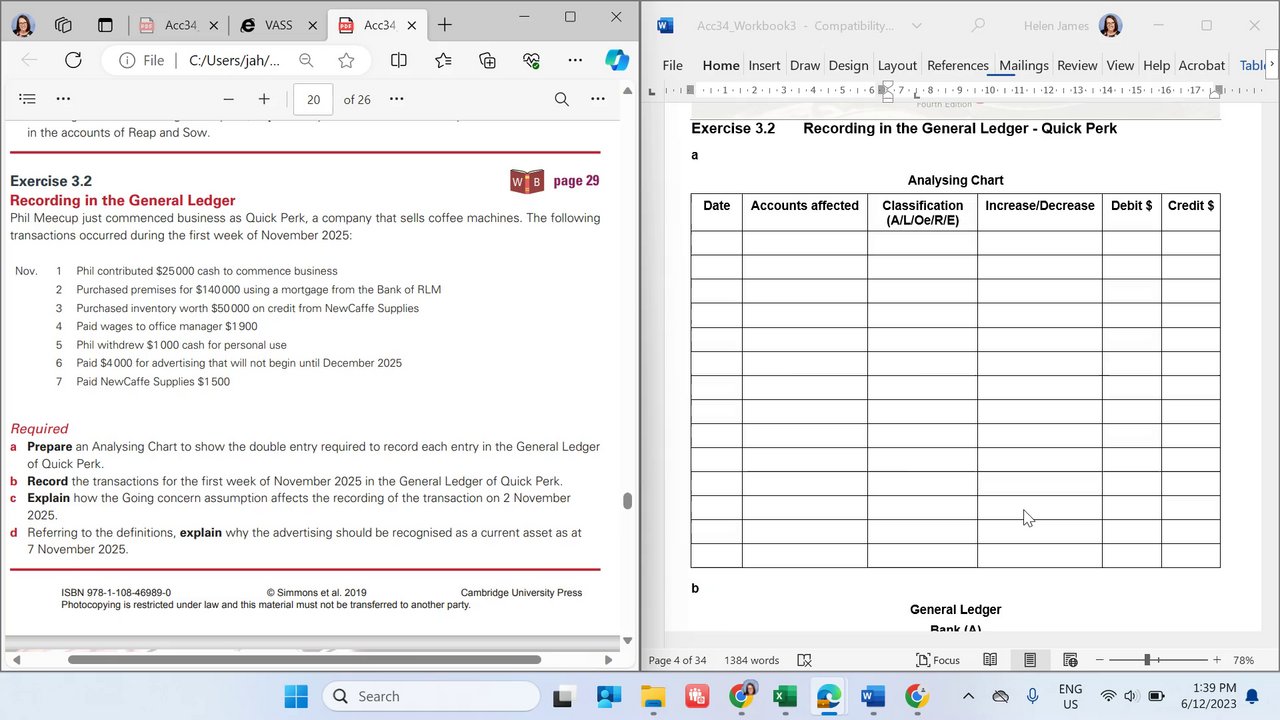1280x720 pixels.
Task: Open the Mailings ribbon tab
Action: [x=1024, y=65]
